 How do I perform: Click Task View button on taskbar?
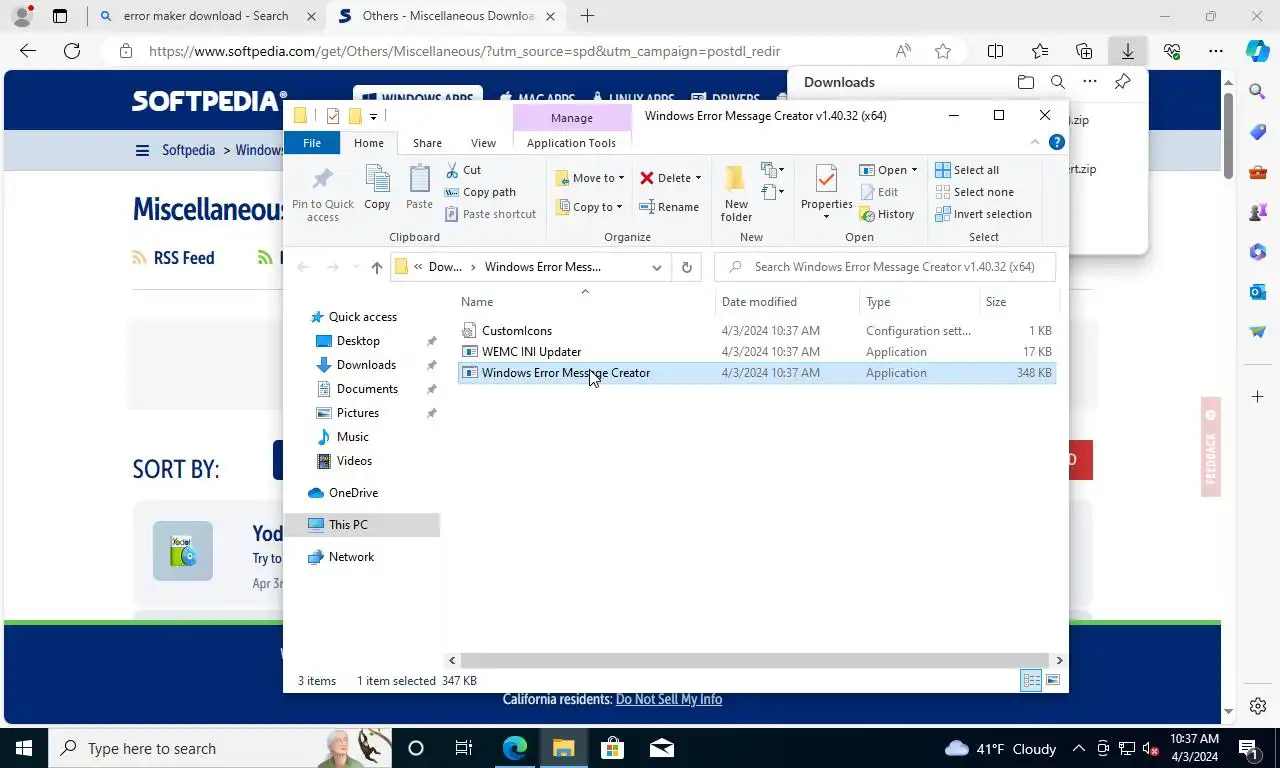[x=464, y=748]
